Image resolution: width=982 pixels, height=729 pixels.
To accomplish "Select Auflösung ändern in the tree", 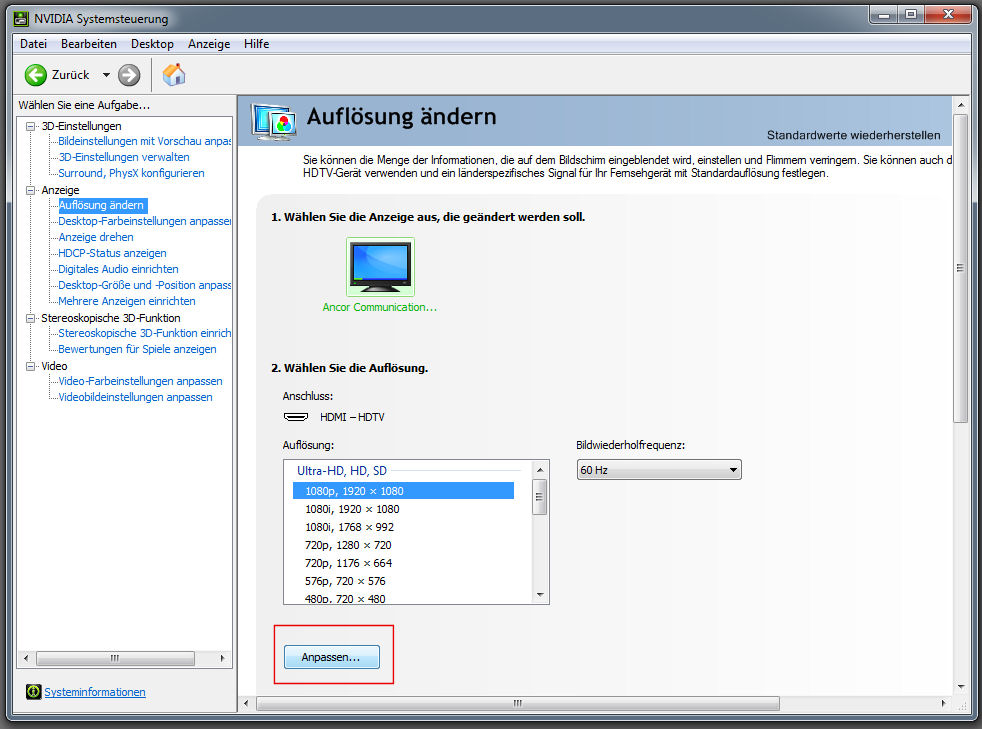I will tap(101, 205).
